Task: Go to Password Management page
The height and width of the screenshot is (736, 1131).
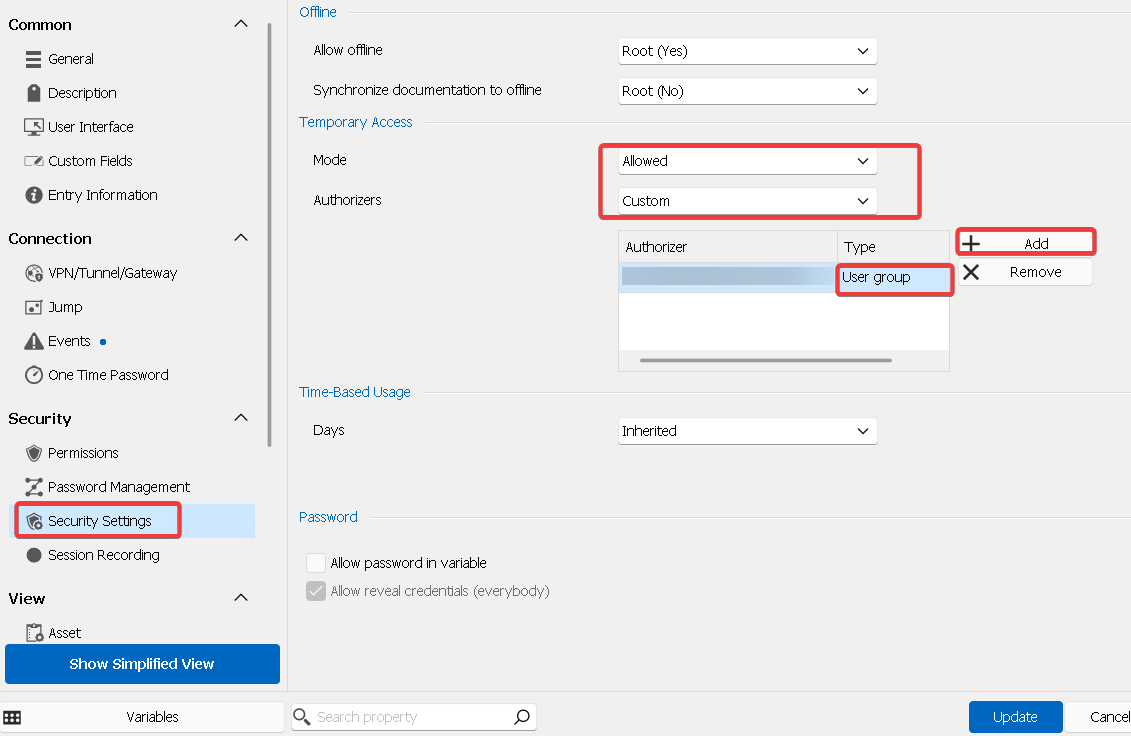Action: tap(118, 487)
